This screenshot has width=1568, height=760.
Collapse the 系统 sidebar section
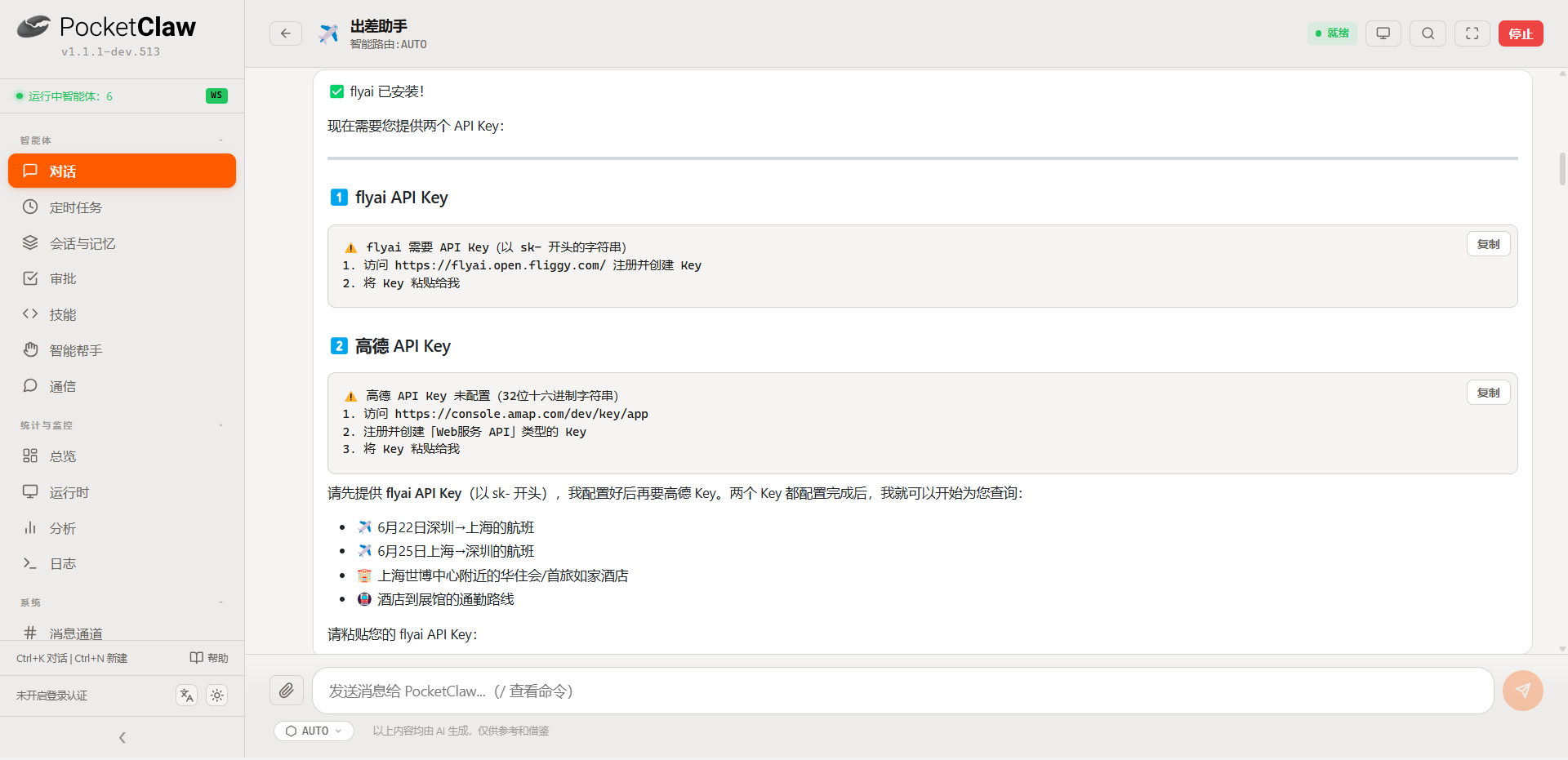pyautogui.click(x=221, y=602)
